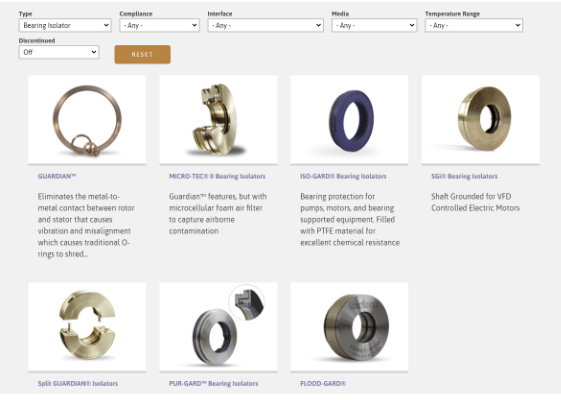Follow the PUR-GARD Bearing Isolators link
561x400 pixels.
[x=213, y=383]
